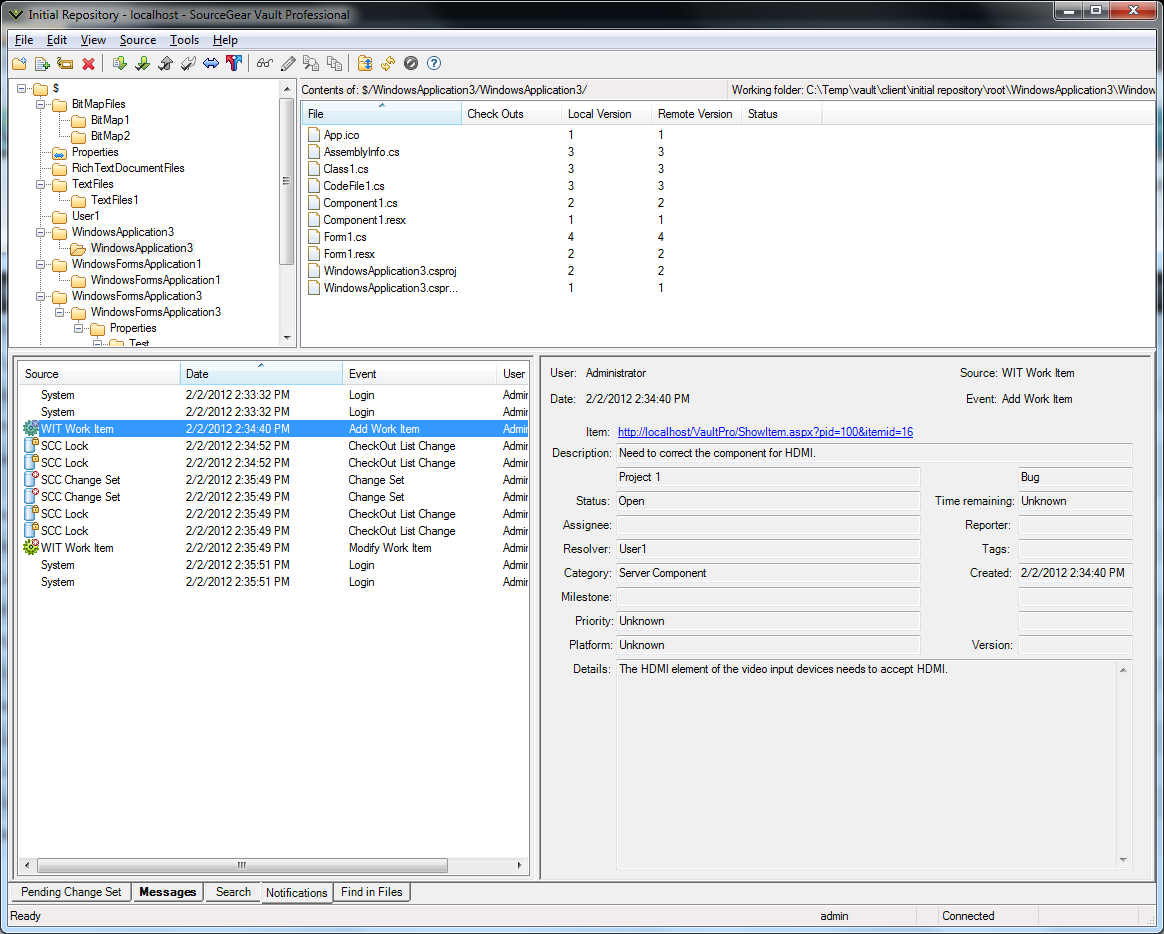Click the pencil Edit File icon
The width and height of the screenshot is (1164, 934).
tap(288, 64)
